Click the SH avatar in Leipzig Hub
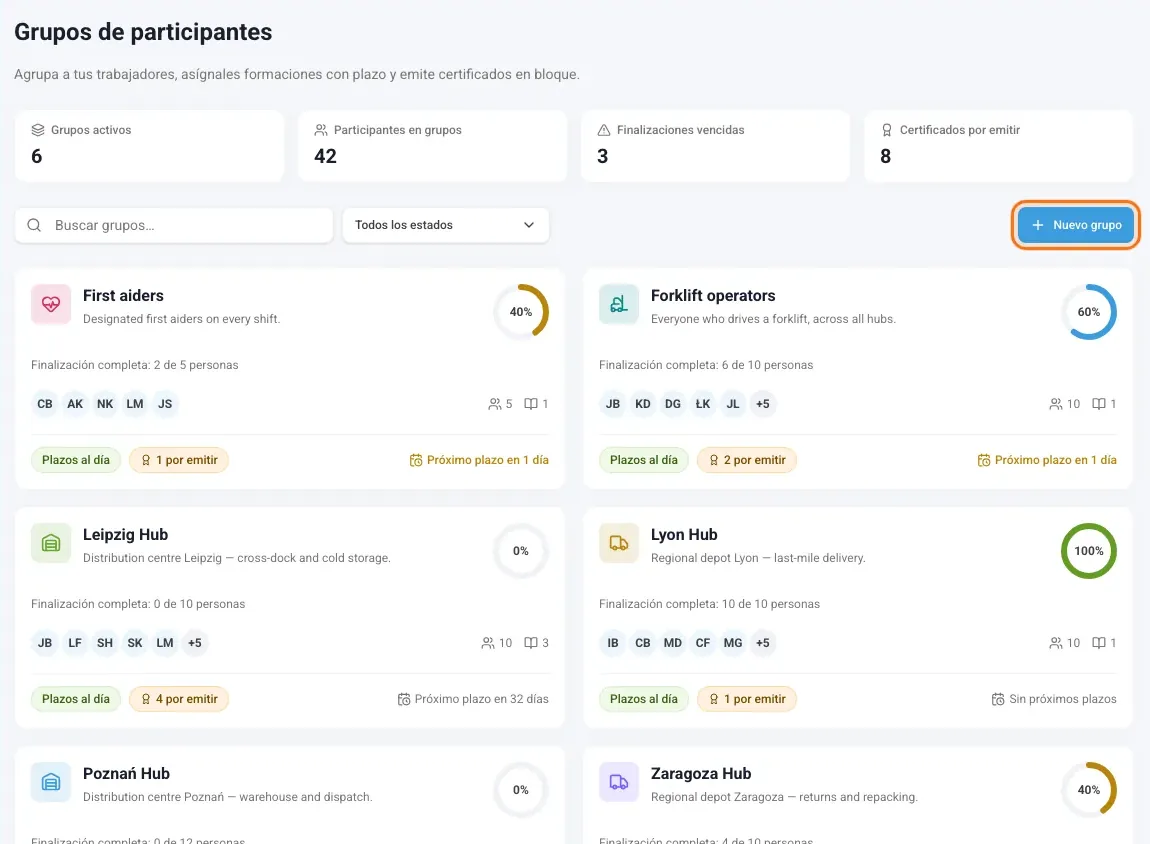Image resolution: width=1150 pixels, height=844 pixels. [x=105, y=643]
